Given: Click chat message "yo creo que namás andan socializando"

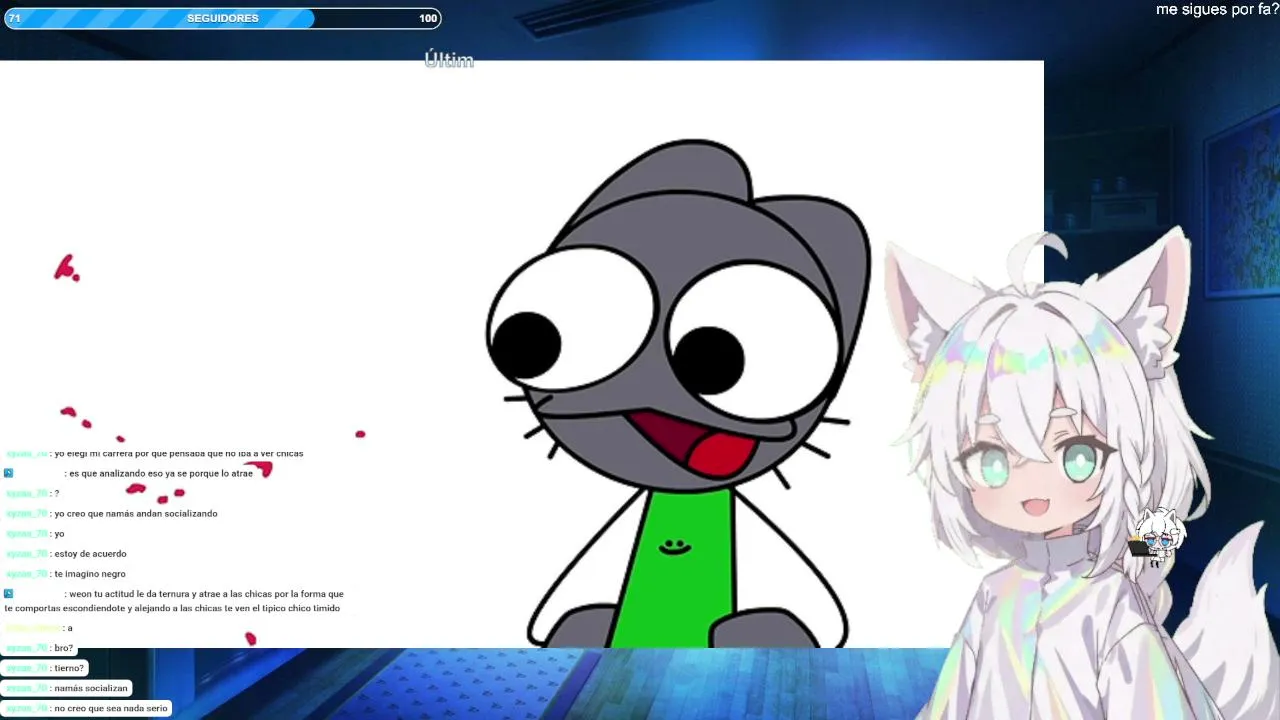Looking at the screenshot, I should 136,513.
